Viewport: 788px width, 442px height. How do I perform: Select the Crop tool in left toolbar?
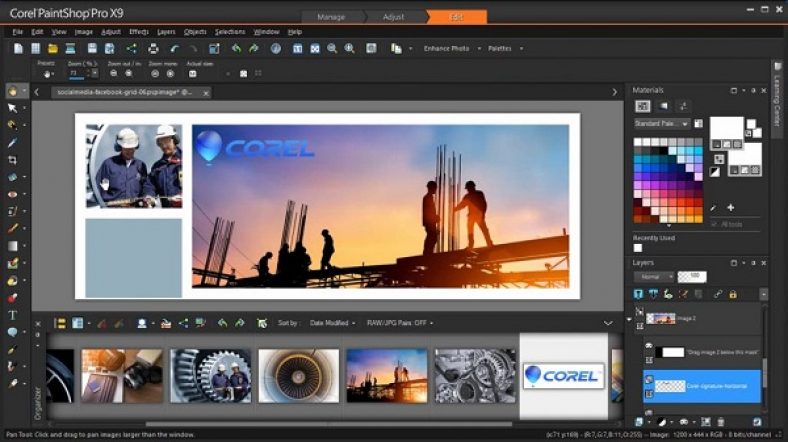[x=12, y=160]
